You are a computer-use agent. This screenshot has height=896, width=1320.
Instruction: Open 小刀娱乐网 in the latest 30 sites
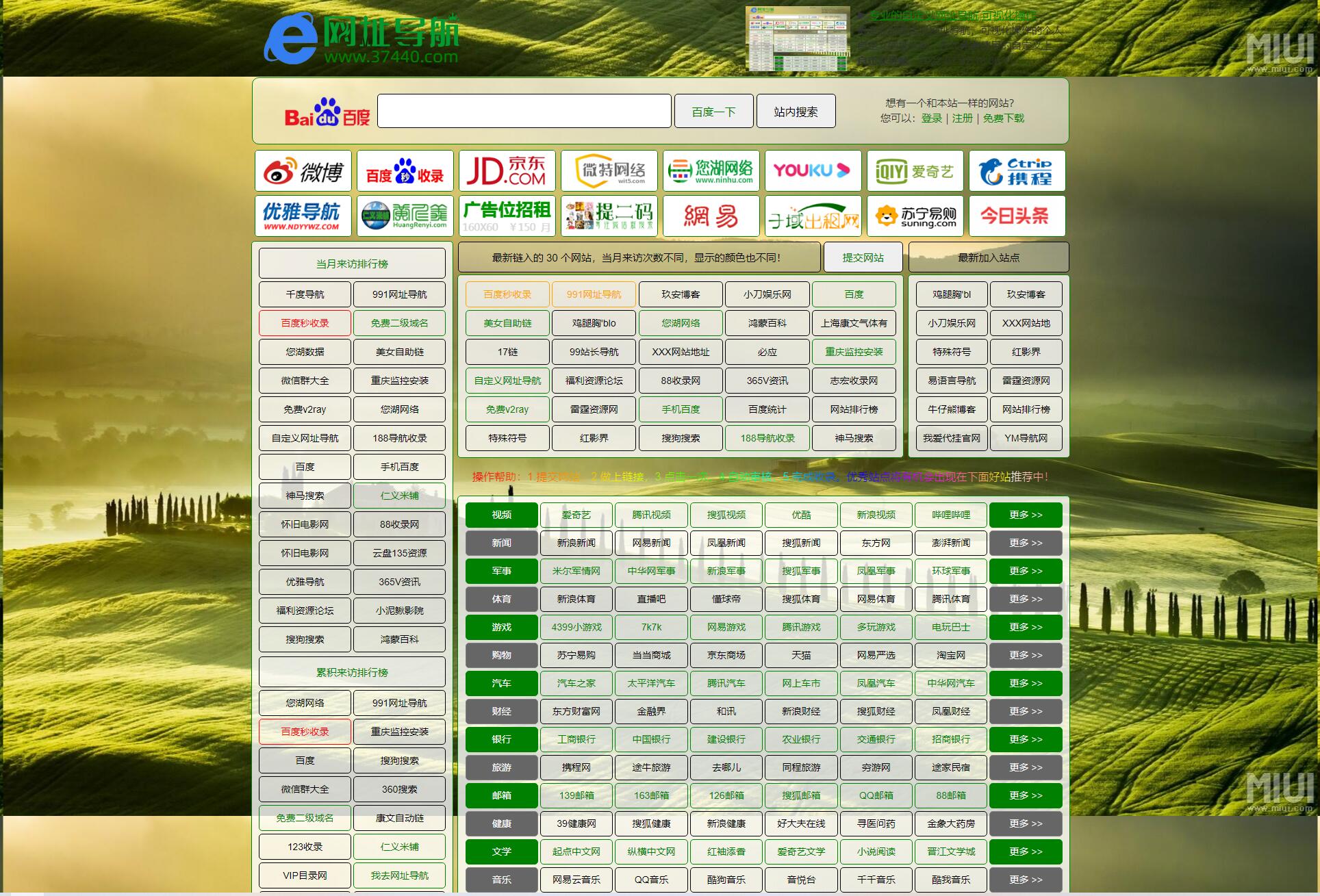pyautogui.click(x=767, y=294)
